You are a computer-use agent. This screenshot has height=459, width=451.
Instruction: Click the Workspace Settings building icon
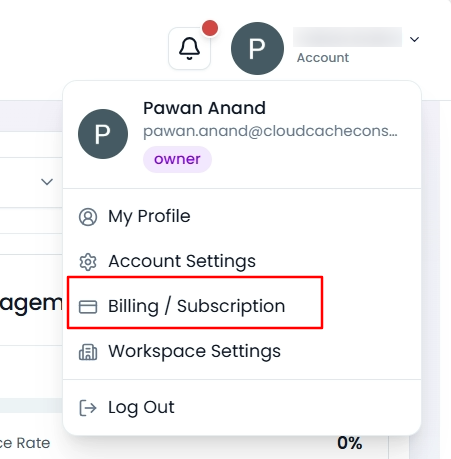point(88,352)
